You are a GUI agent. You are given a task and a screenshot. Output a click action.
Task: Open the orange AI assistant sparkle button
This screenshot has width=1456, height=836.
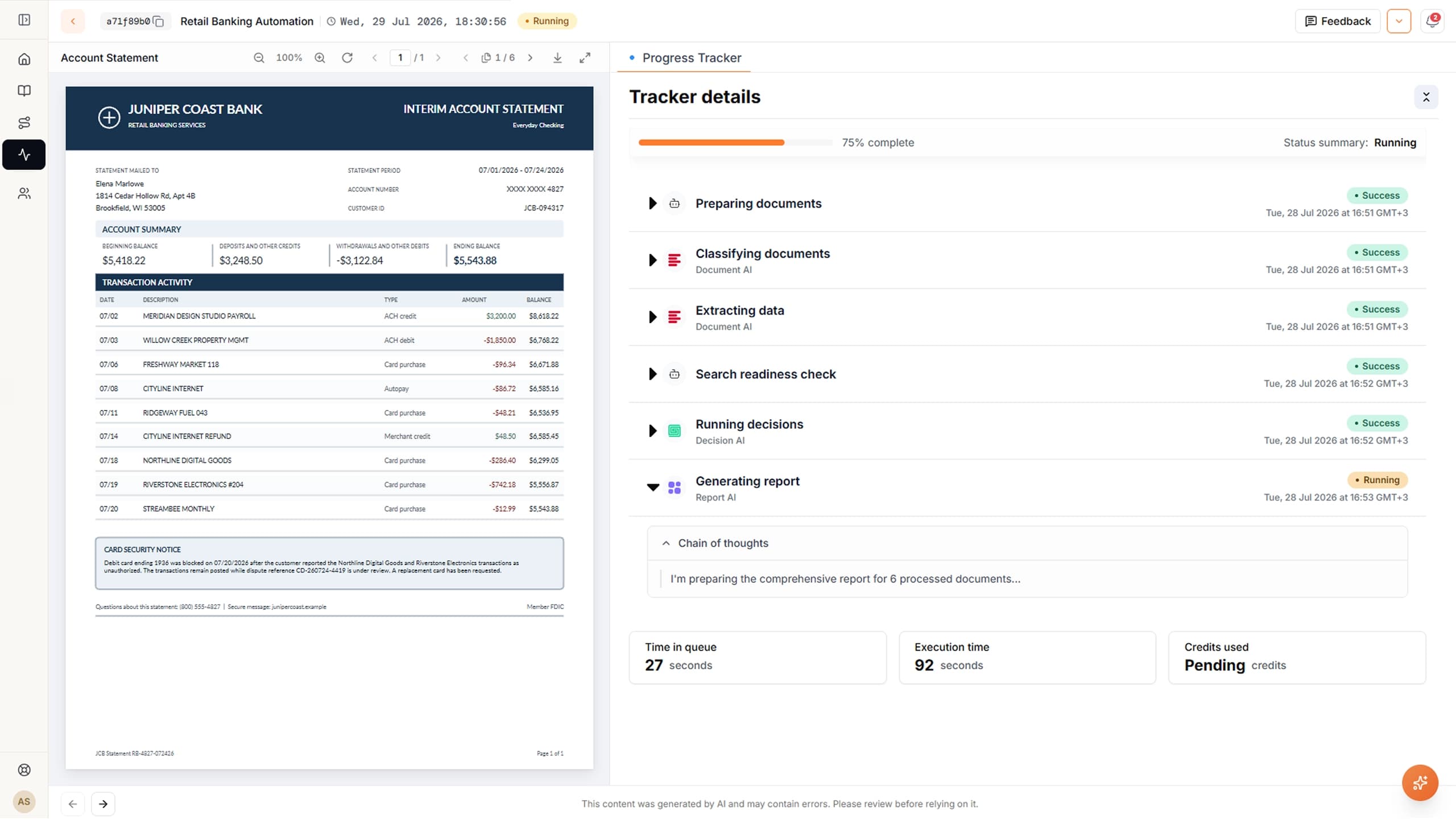(1420, 783)
